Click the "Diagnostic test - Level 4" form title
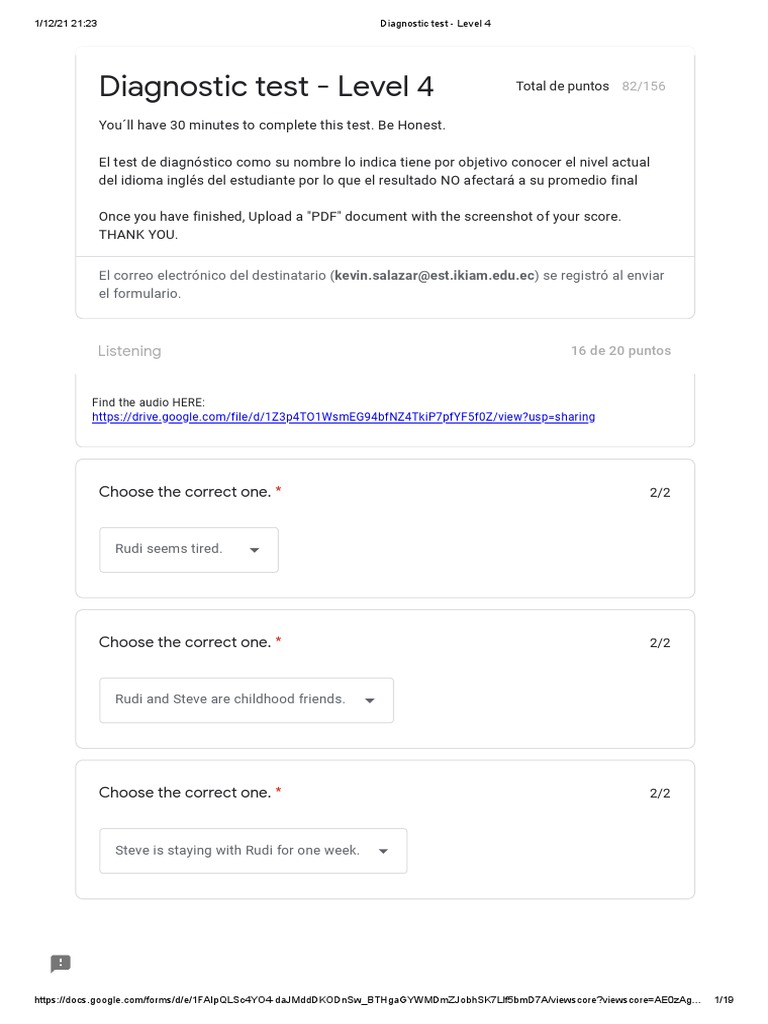The image size is (768, 1024). tap(266, 87)
